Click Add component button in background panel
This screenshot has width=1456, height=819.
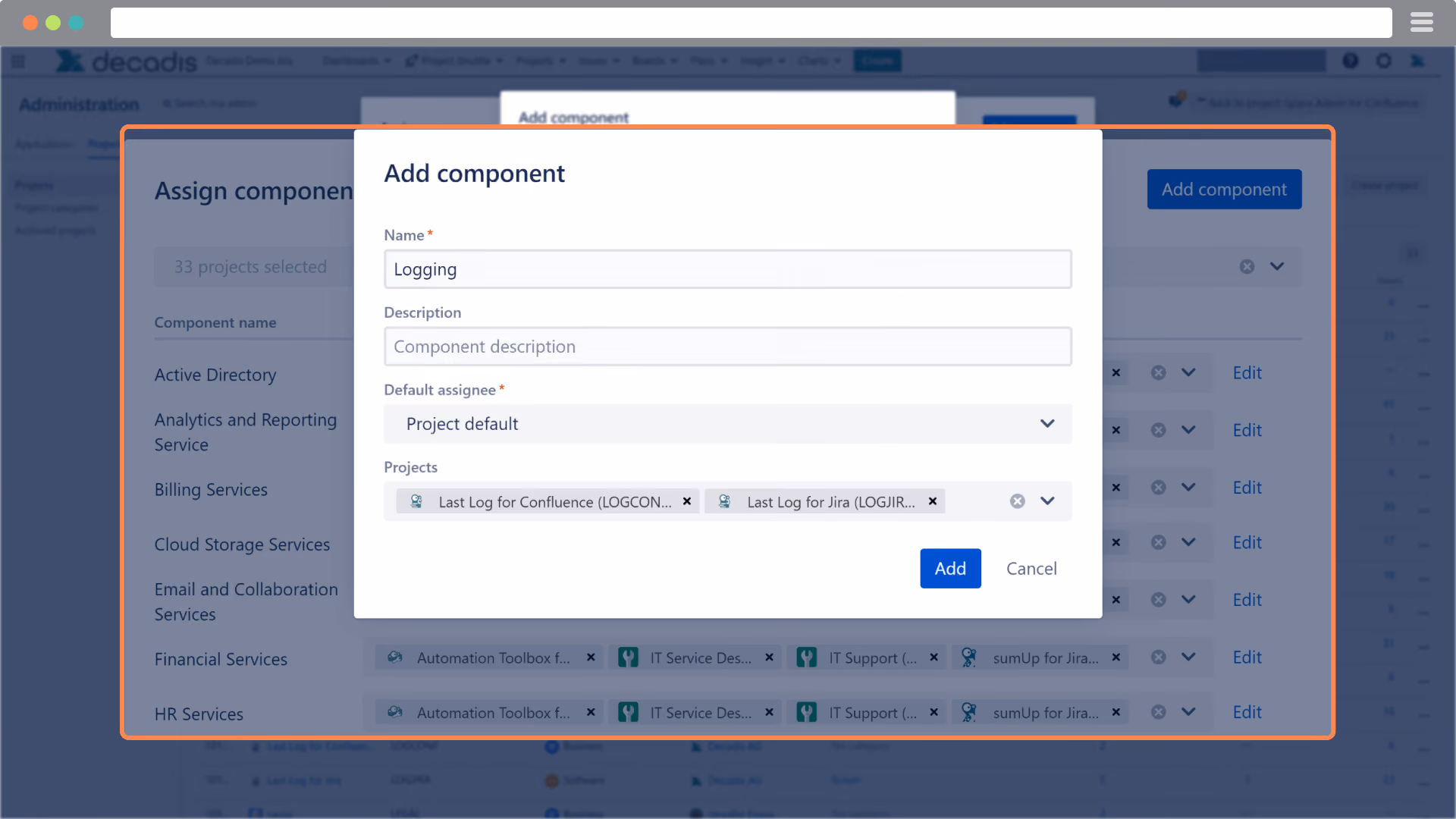point(1224,190)
